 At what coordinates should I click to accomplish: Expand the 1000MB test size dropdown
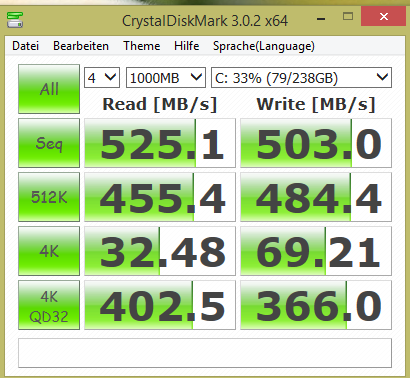point(166,78)
